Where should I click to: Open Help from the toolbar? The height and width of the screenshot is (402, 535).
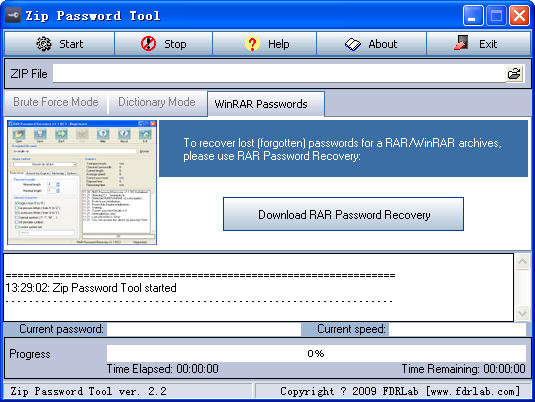click(264, 44)
